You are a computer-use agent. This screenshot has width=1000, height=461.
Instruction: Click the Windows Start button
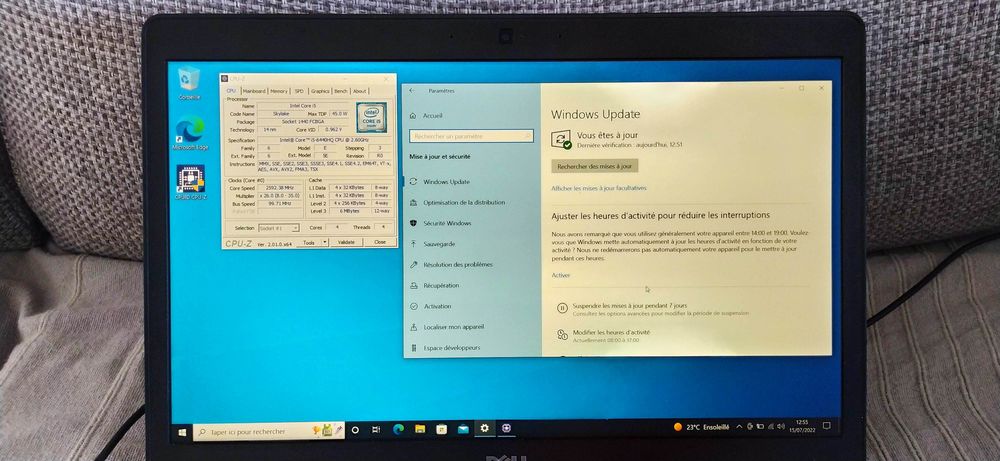click(182, 431)
